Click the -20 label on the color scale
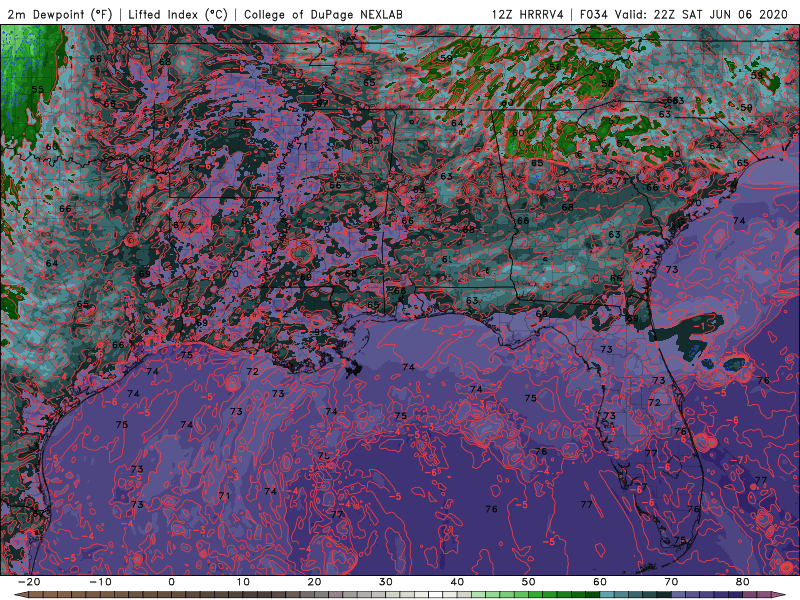Screen dimensions: 800x600 [x=29, y=582]
